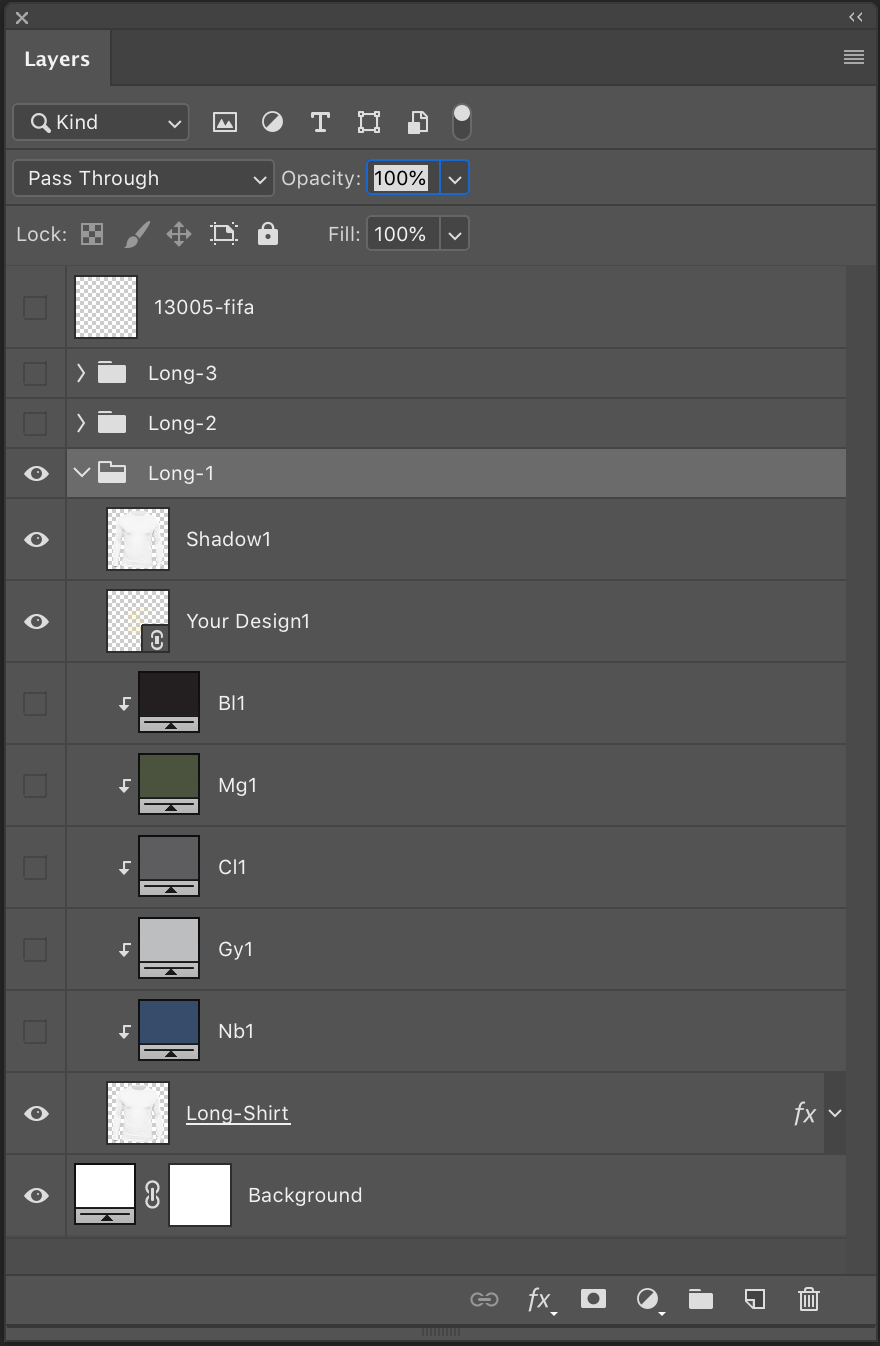Click the Your Design1 layer thumbnail

137,621
